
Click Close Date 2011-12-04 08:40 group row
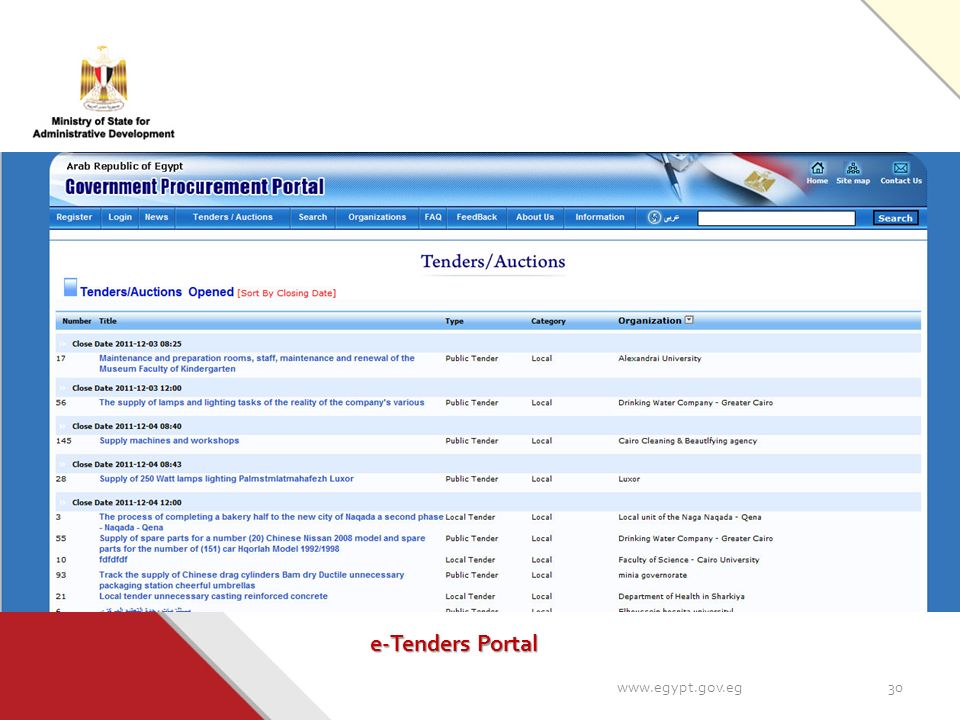(489, 426)
